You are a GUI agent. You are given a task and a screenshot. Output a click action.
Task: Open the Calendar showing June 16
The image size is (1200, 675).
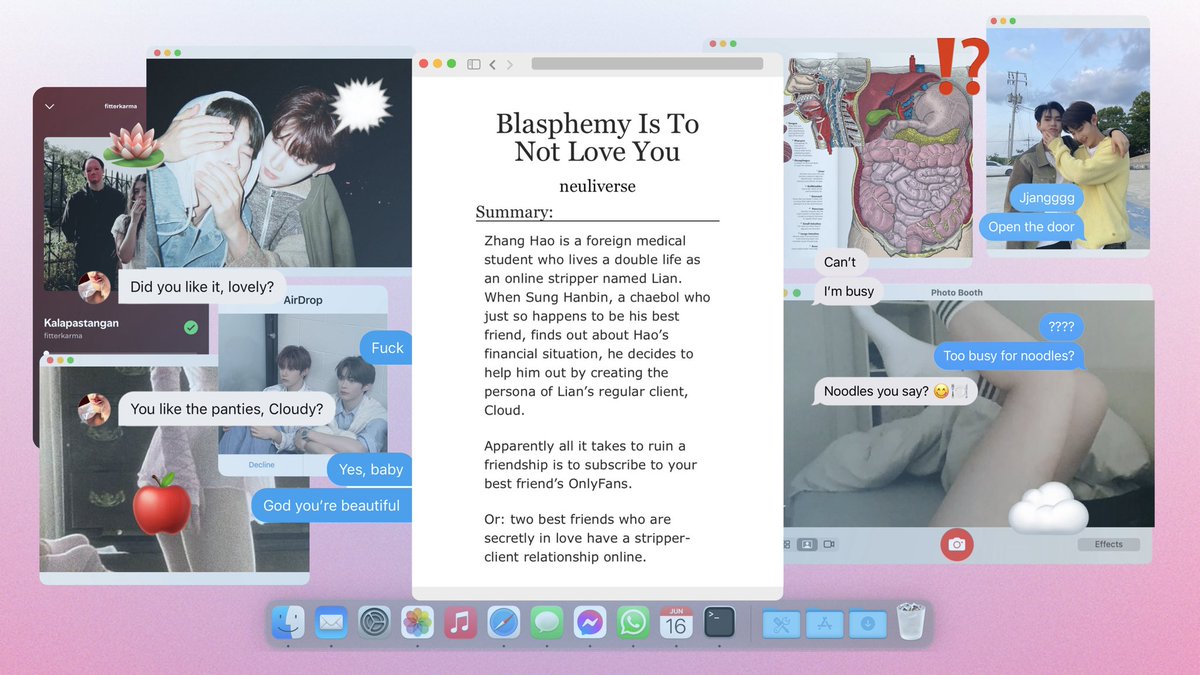675,623
